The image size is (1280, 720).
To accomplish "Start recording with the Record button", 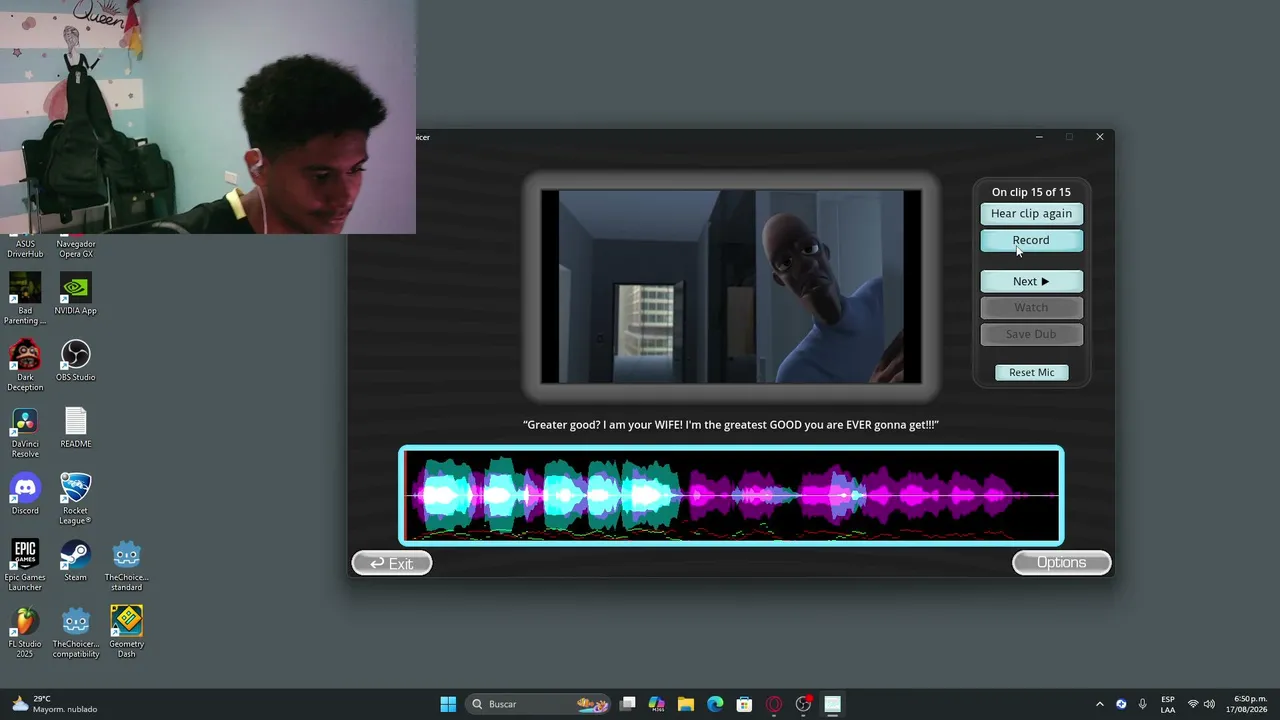I will (1031, 240).
